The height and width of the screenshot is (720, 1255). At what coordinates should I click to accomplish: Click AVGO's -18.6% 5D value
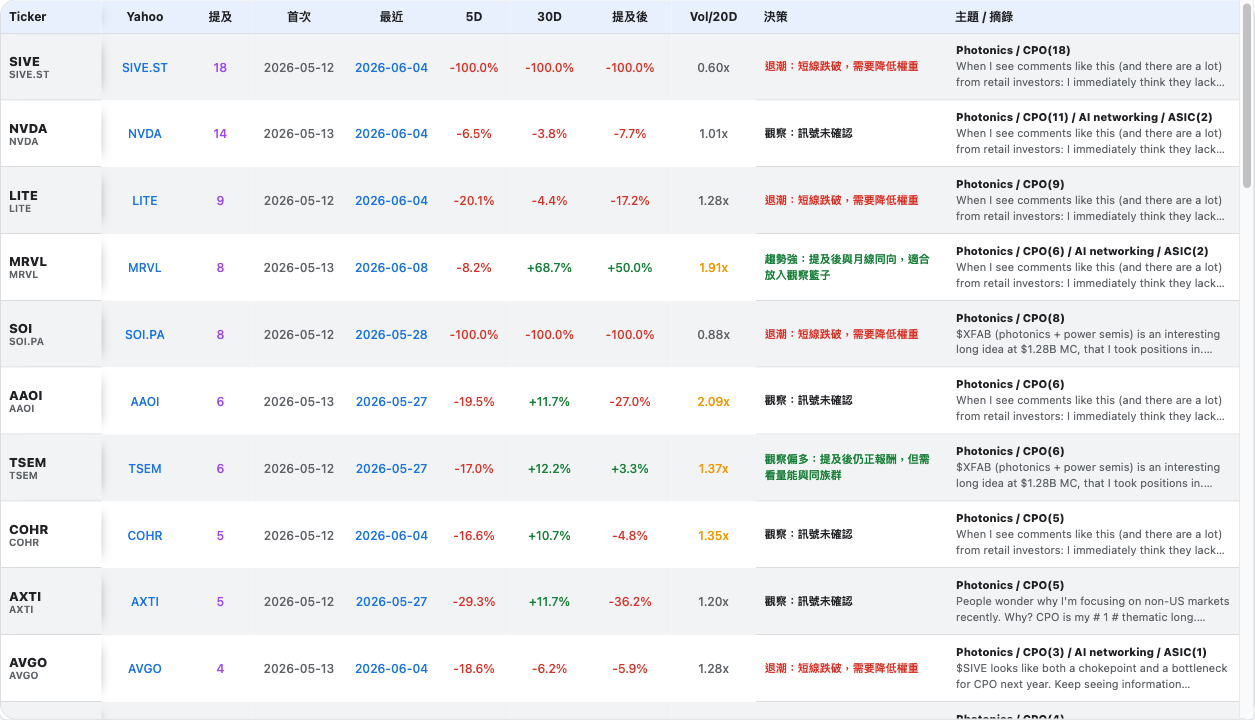pos(474,669)
